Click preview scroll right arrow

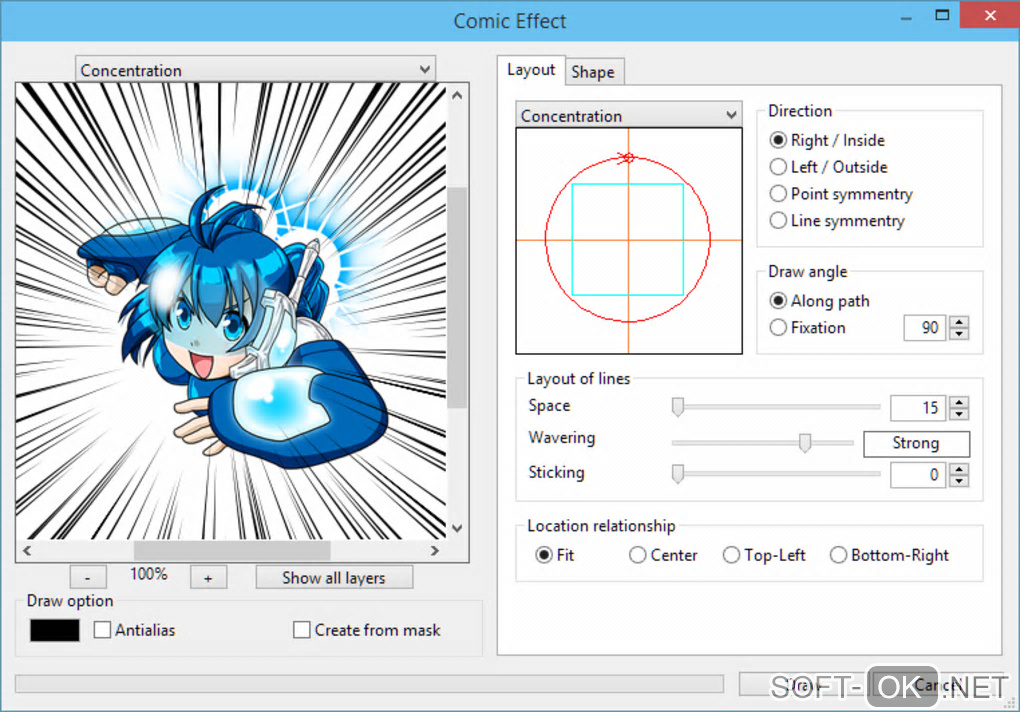point(435,550)
